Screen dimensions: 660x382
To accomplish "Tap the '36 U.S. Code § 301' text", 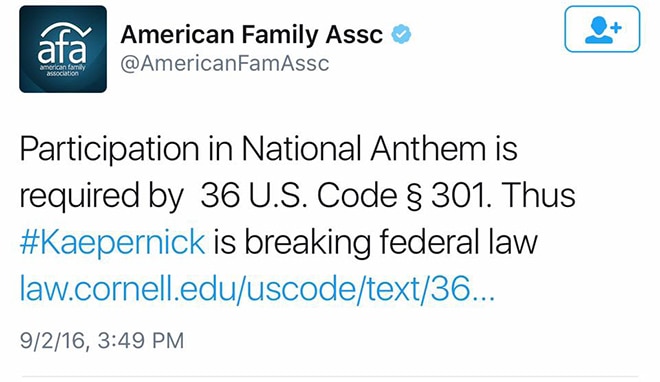I will (x=346, y=196).
